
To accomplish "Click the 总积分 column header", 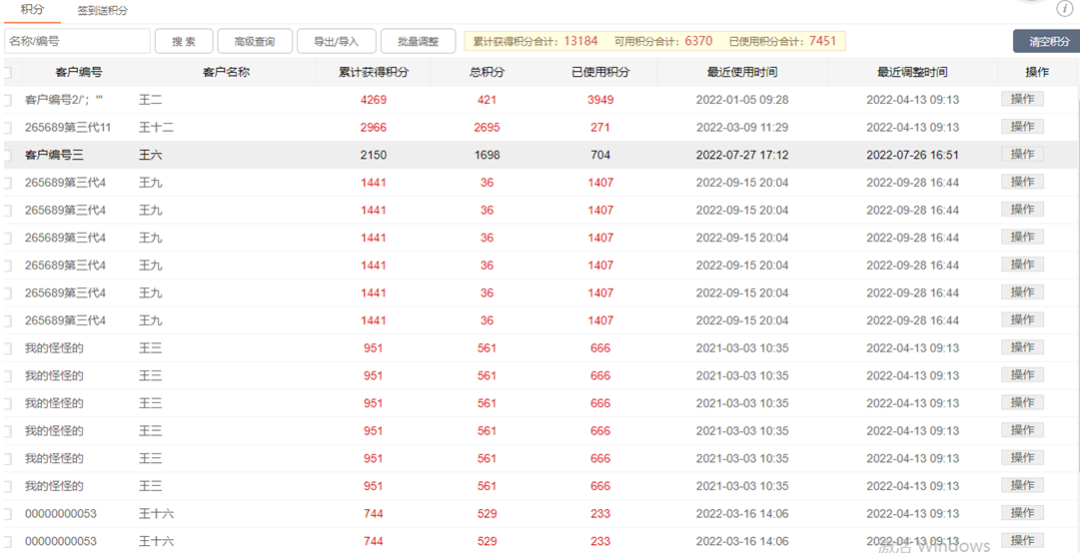I will (x=487, y=72).
